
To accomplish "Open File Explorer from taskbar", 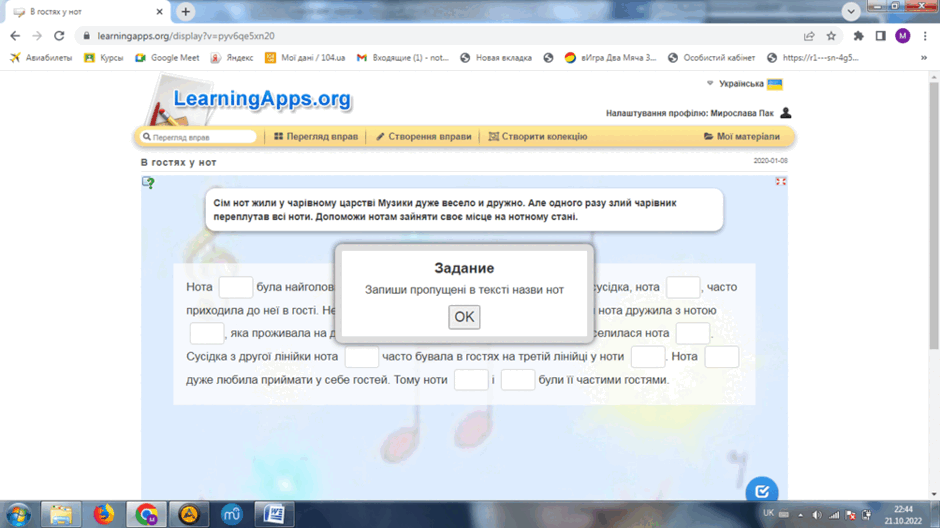I will [x=61, y=515].
